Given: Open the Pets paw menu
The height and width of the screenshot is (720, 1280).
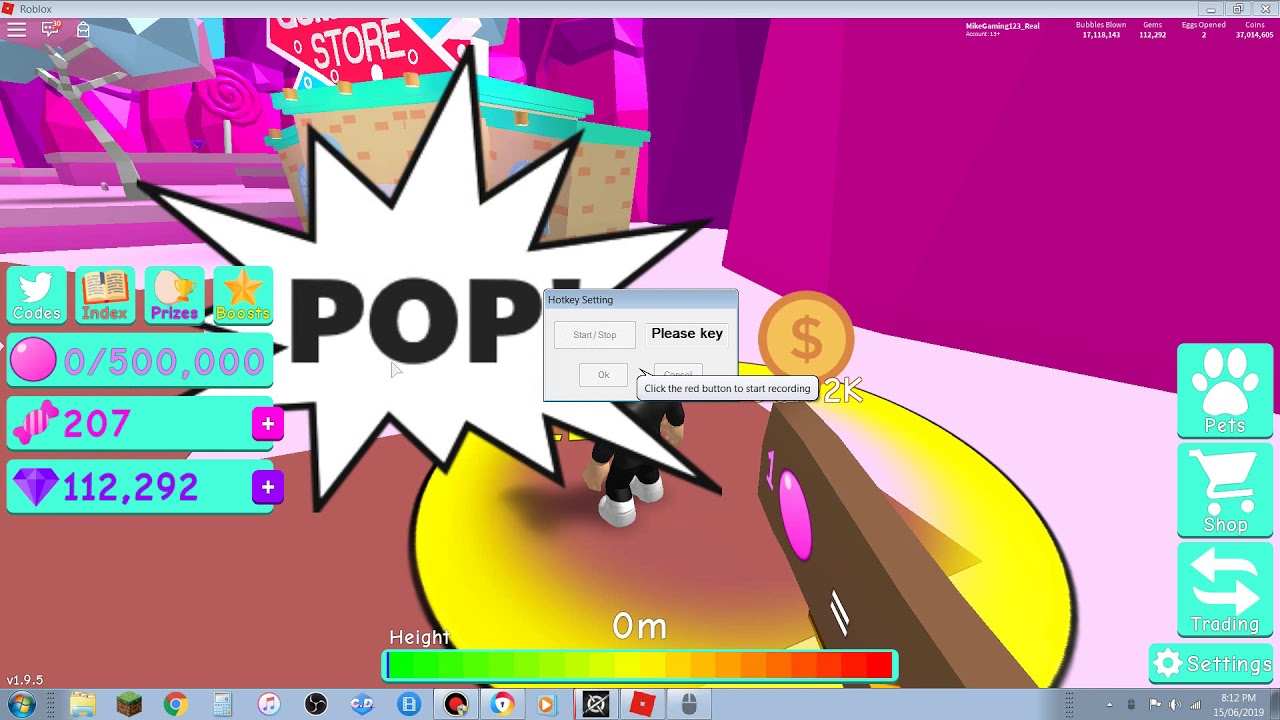Looking at the screenshot, I should (x=1225, y=391).
